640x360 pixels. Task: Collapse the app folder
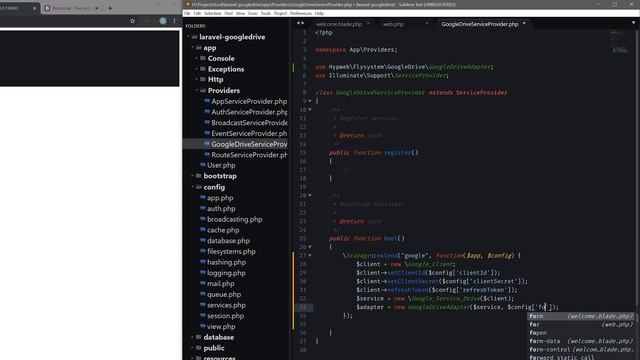(x=193, y=48)
